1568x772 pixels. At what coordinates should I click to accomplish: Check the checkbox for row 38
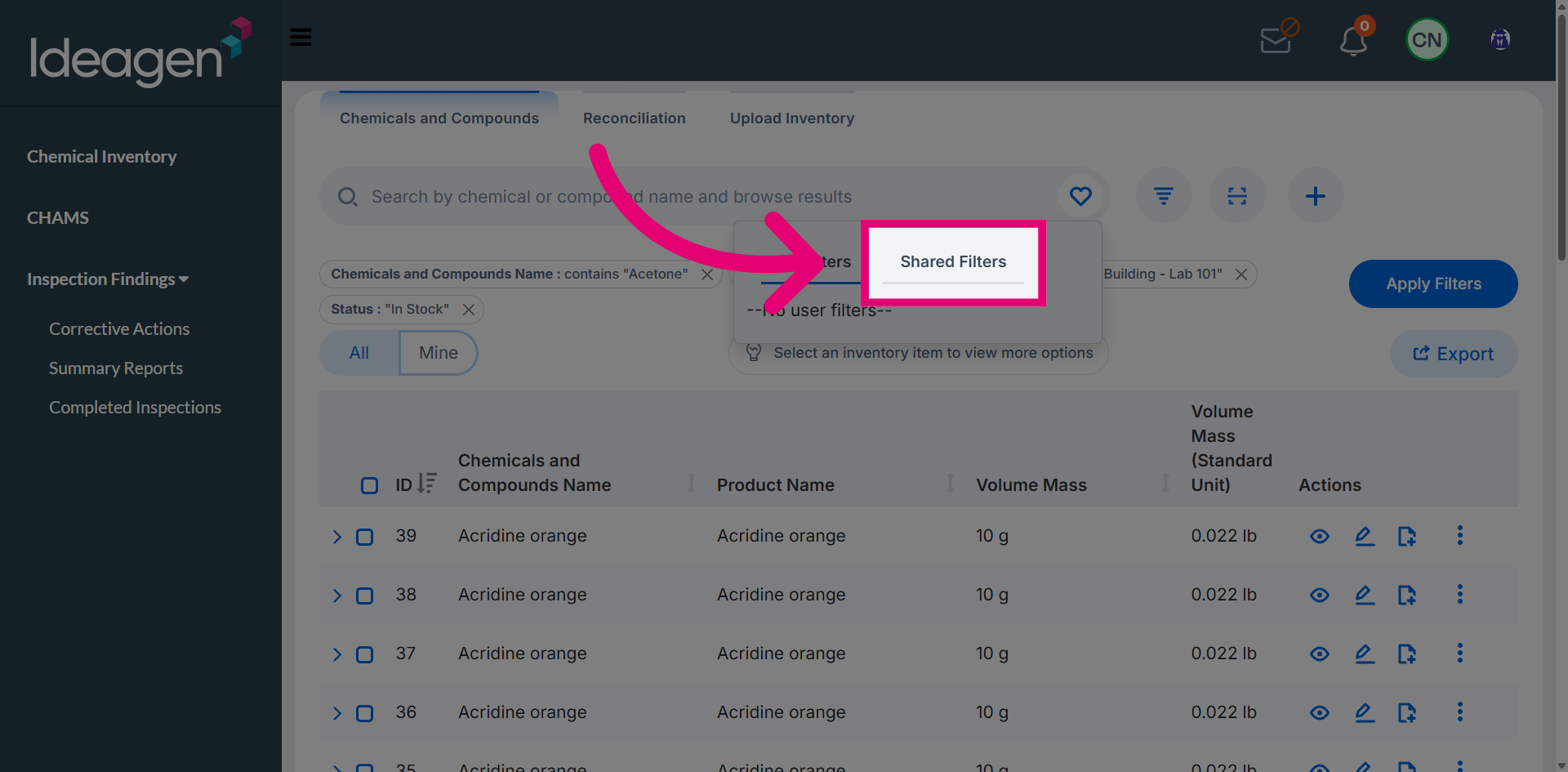[x=364, y=596]
